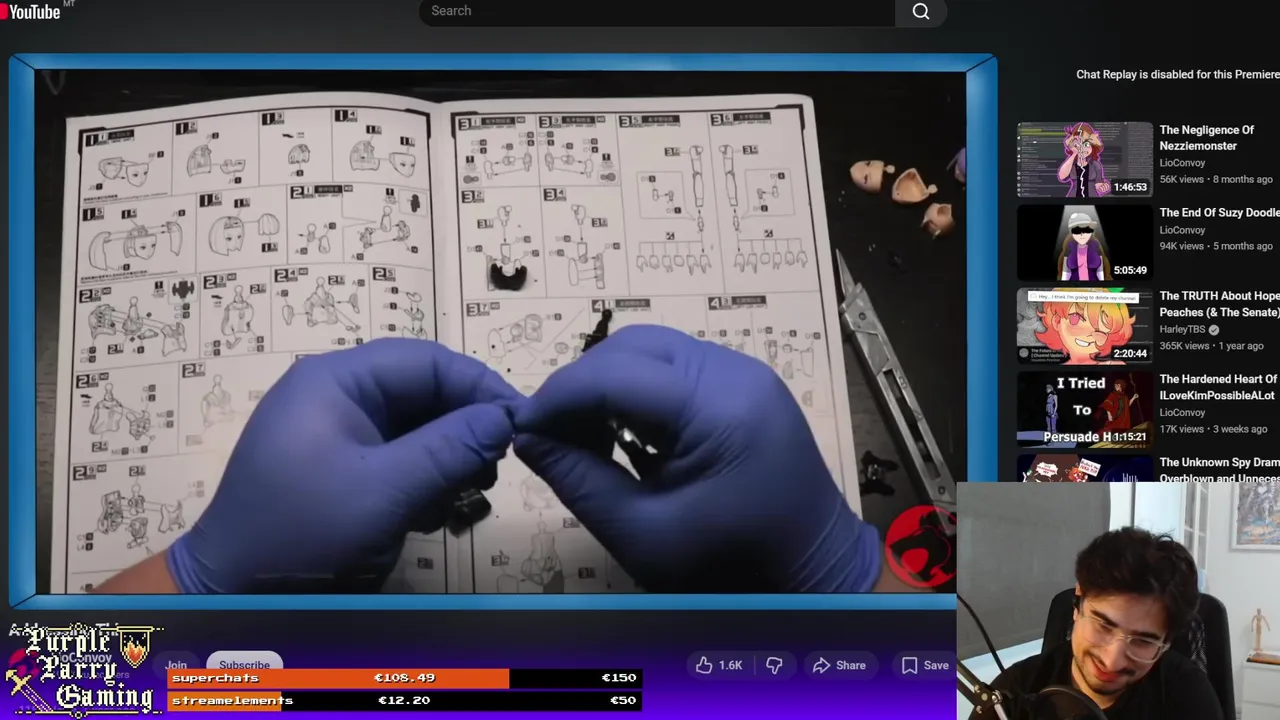Click LioConvoy under The End Of Suzy Doodle
1280x720 pixels.
point(1182,230)
